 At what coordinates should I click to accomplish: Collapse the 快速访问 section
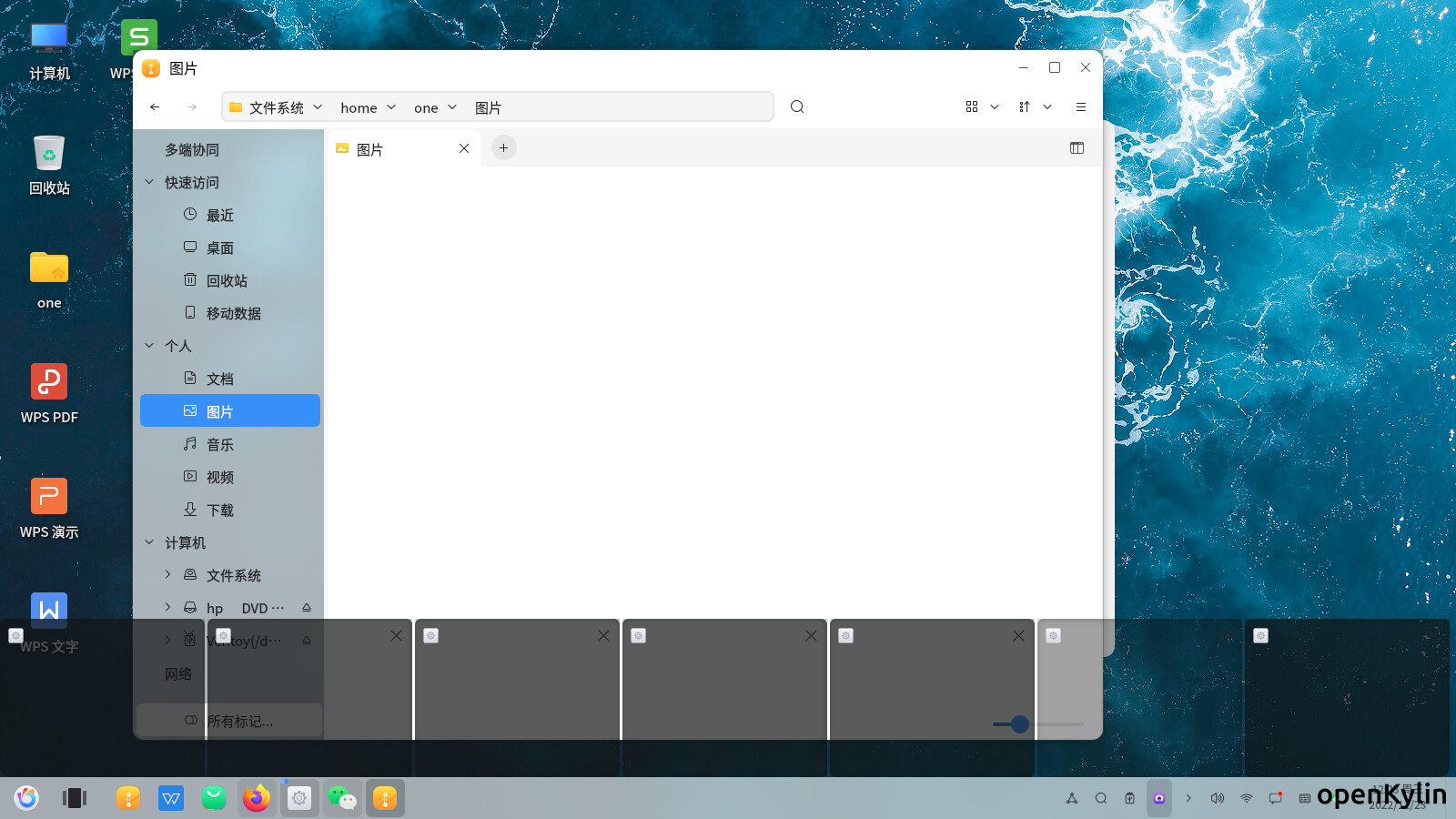tap(149, 182)
